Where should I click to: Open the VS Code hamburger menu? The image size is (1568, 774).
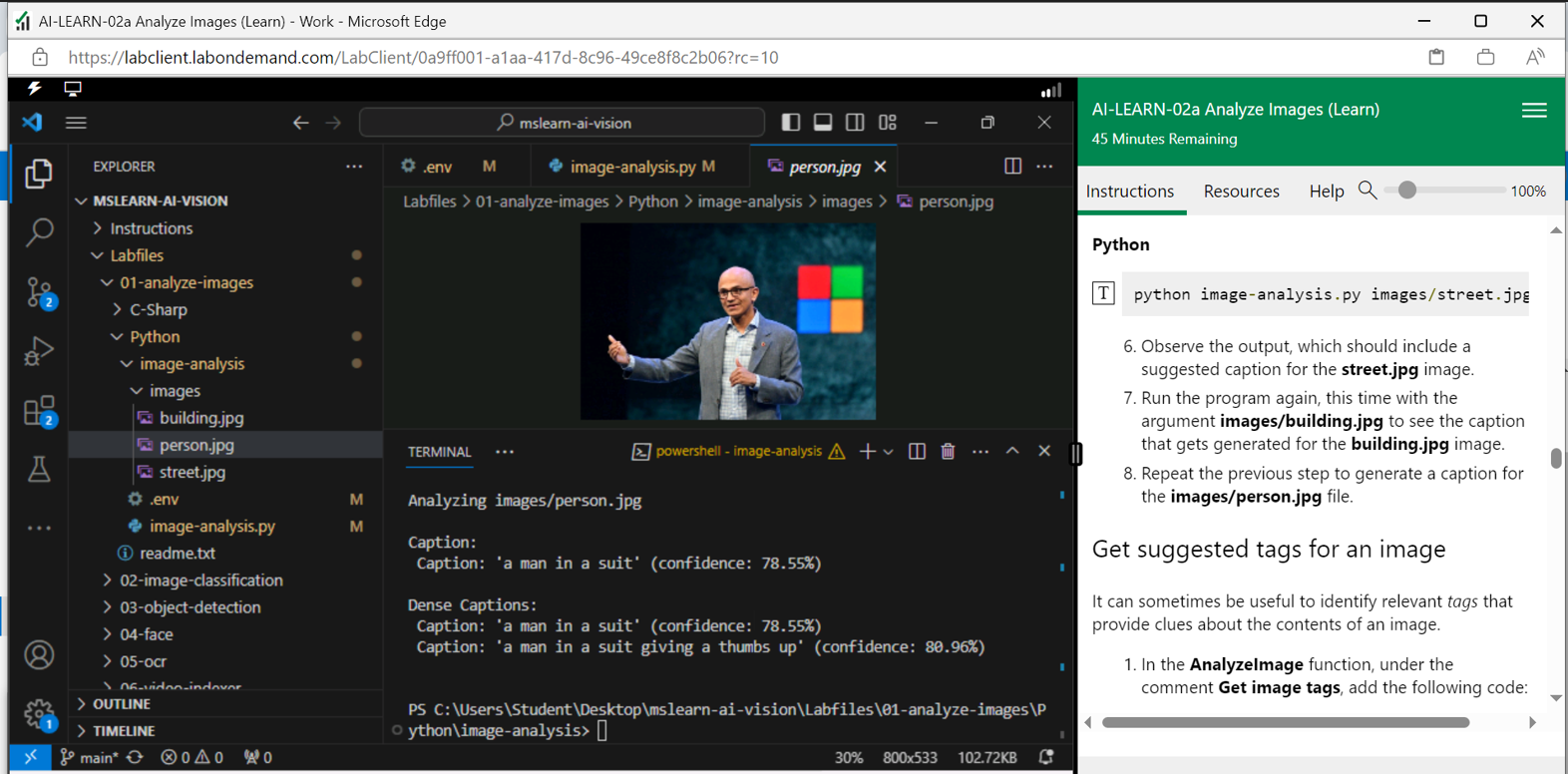point(76,123)
